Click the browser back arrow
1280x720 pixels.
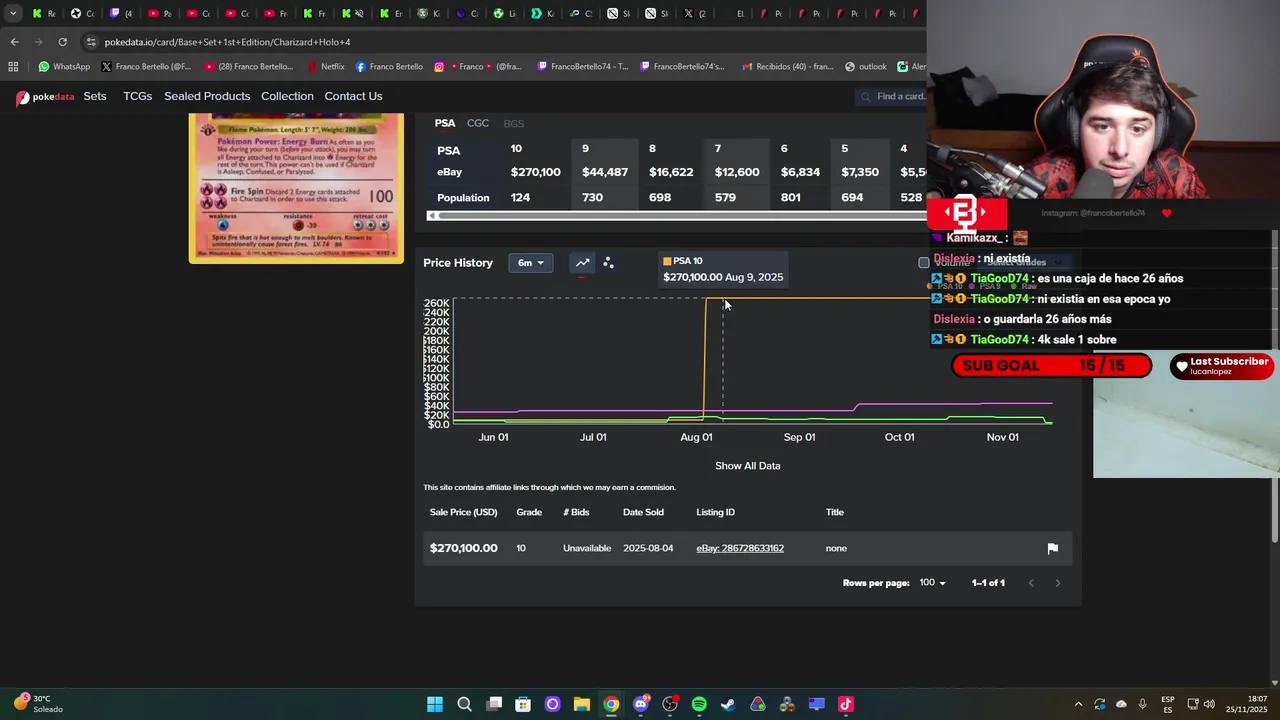[x=14, y=42]
